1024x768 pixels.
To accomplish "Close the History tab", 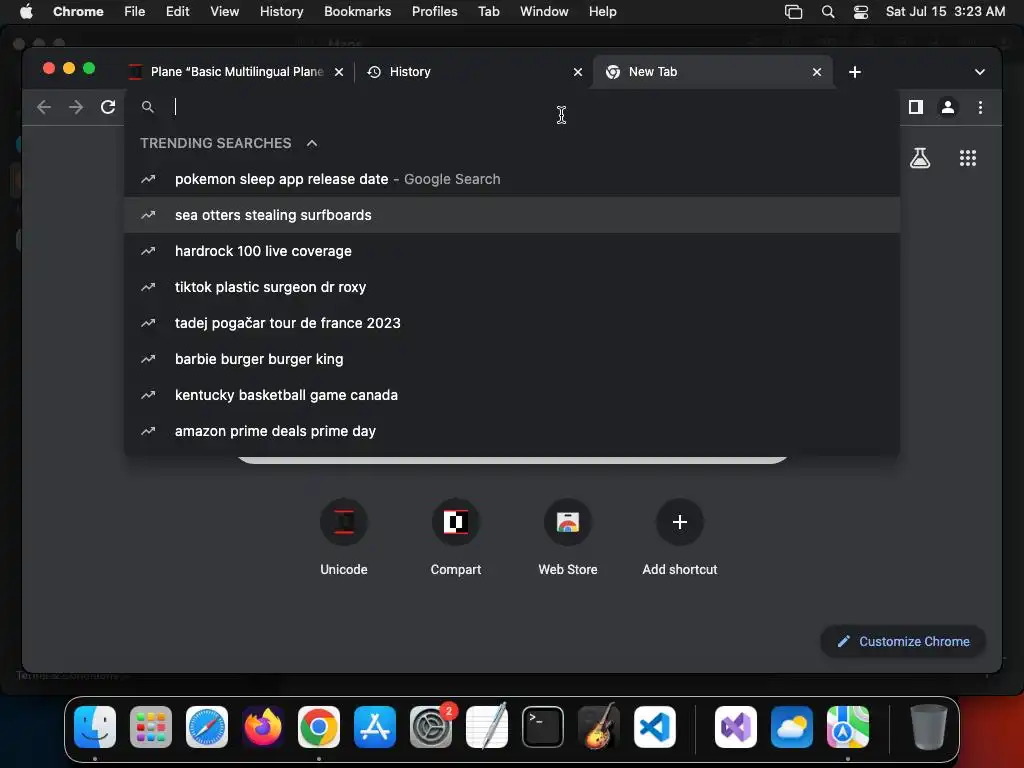I will click(577, 72).
